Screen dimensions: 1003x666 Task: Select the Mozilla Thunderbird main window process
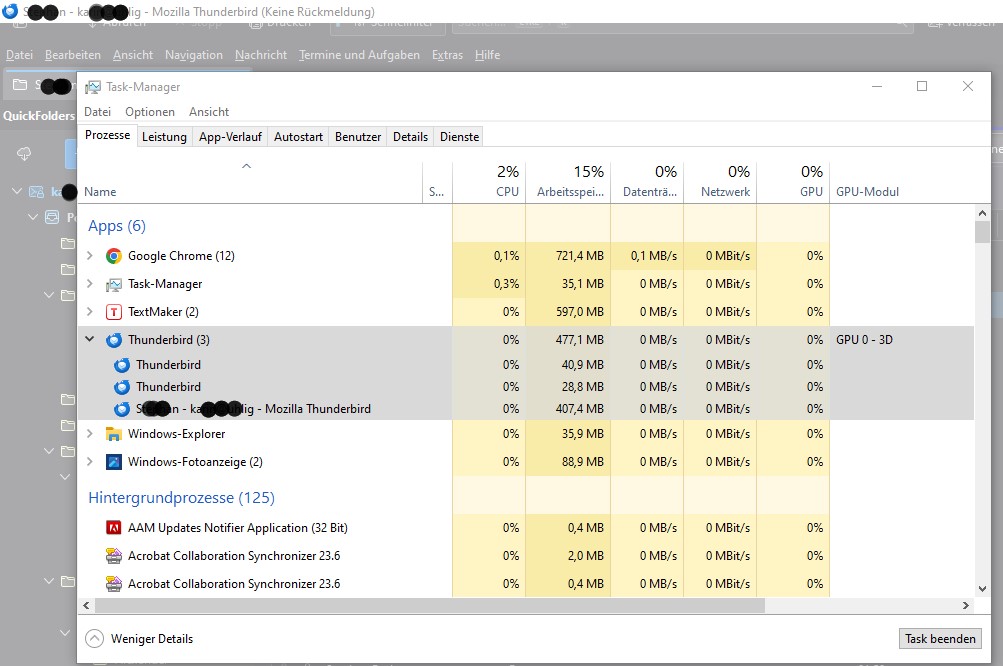253,409
